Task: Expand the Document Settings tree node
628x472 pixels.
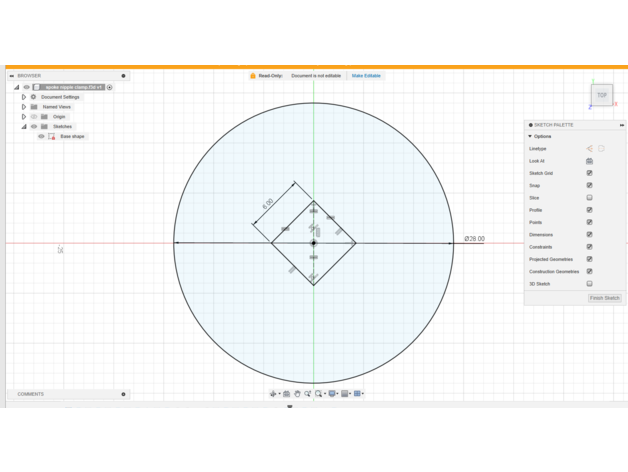Action: click(24, 97)
